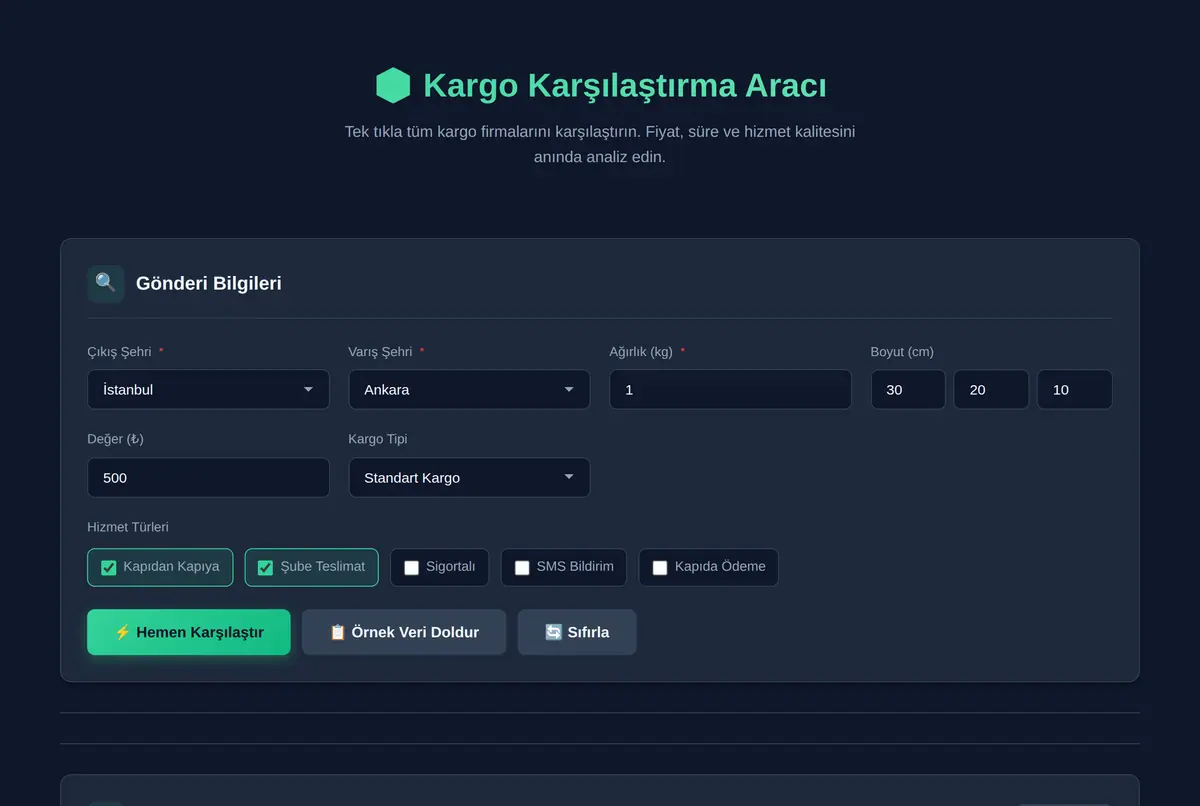Focus the Ağırlık (kg) input field

pos(730,389)
